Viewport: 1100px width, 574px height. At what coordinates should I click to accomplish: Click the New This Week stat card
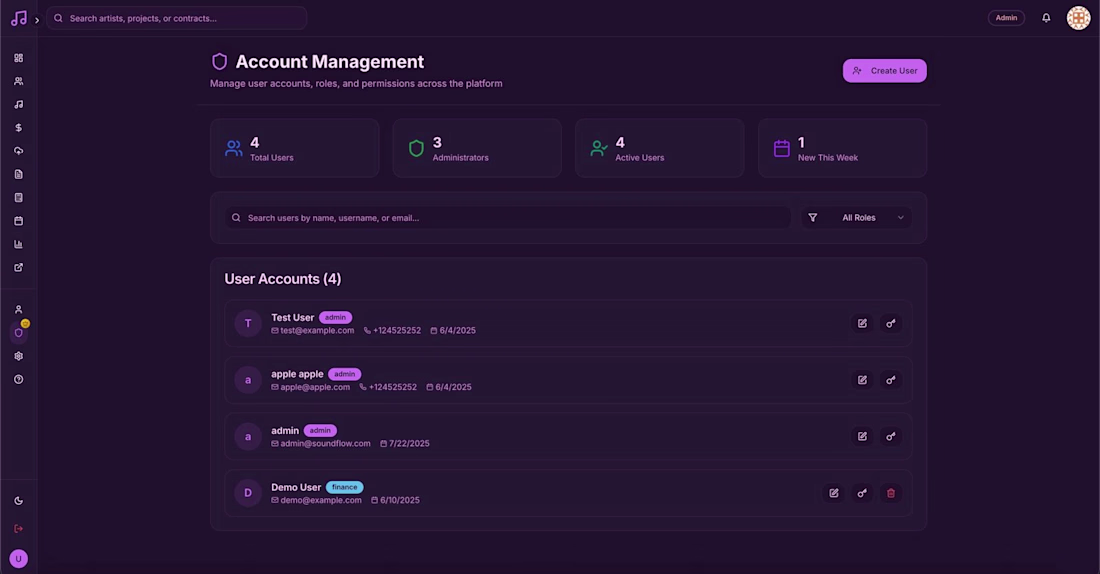coord(842,148)
